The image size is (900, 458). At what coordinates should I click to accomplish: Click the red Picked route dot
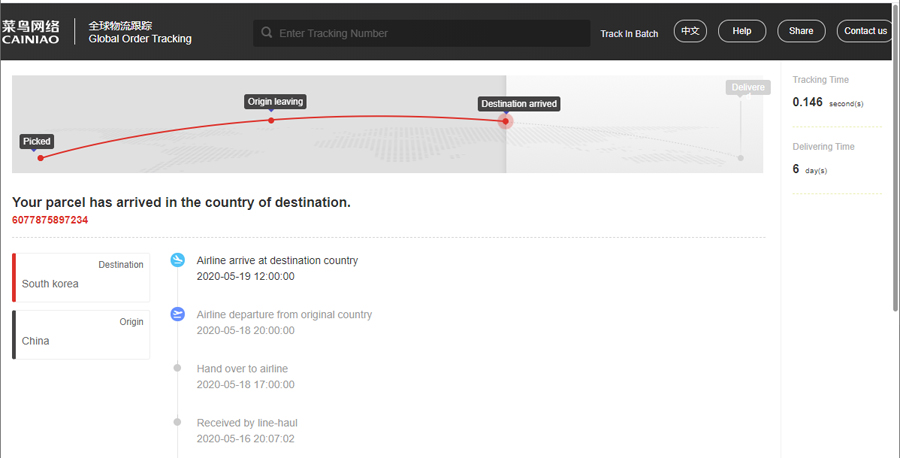(41, 158)
